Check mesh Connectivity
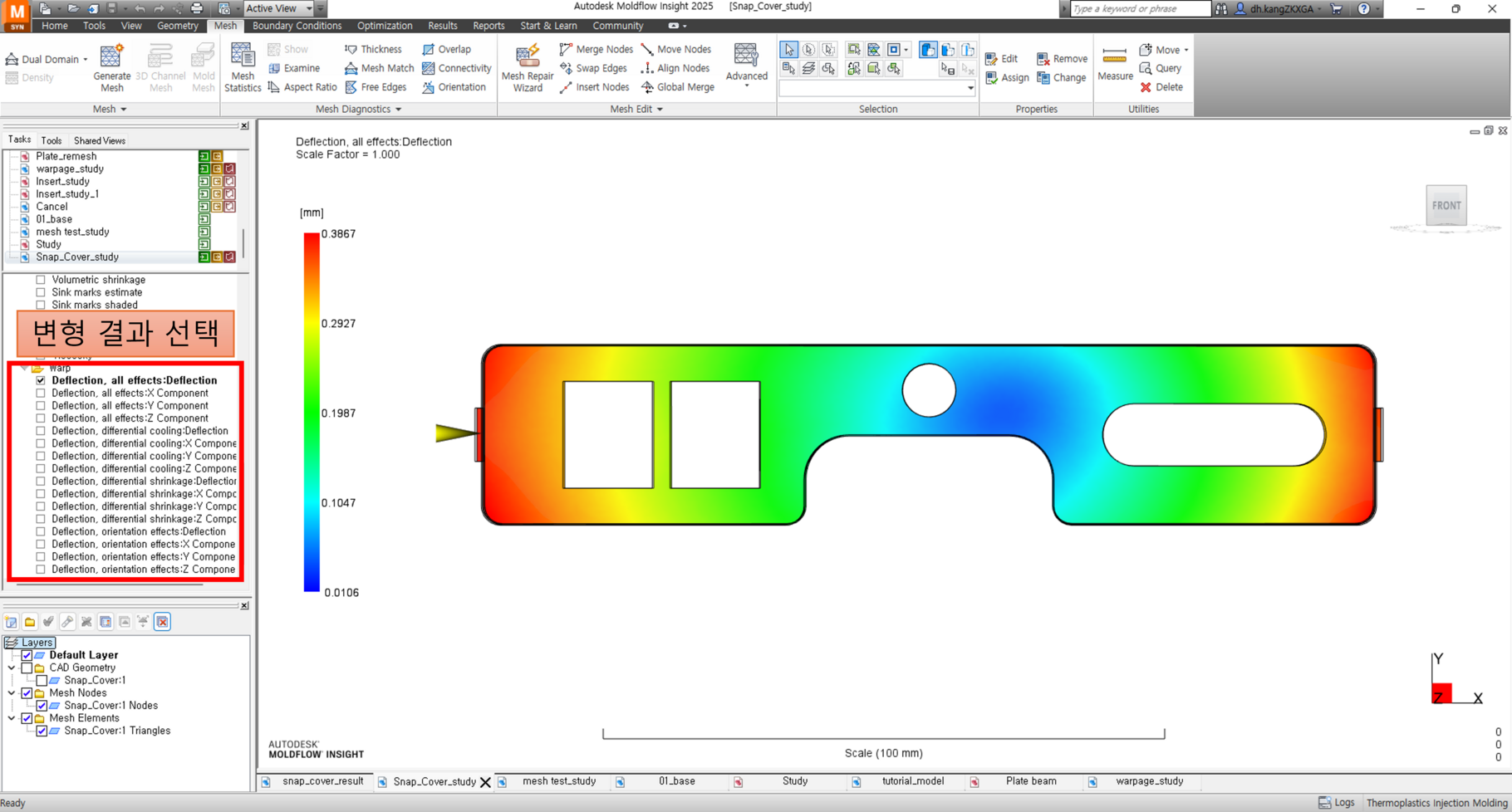The image size is (1512, 812). pyautogui.click(x=456, y=68)
